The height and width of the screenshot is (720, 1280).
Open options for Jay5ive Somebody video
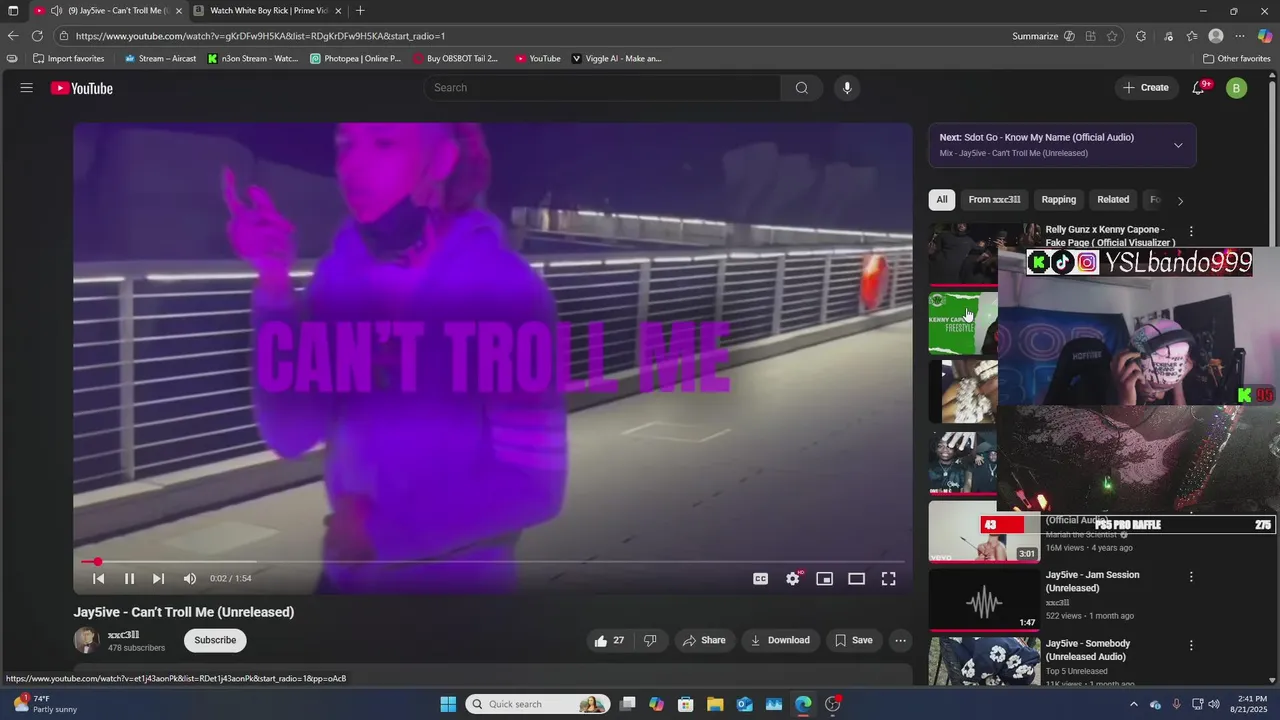pos(1191,646)
